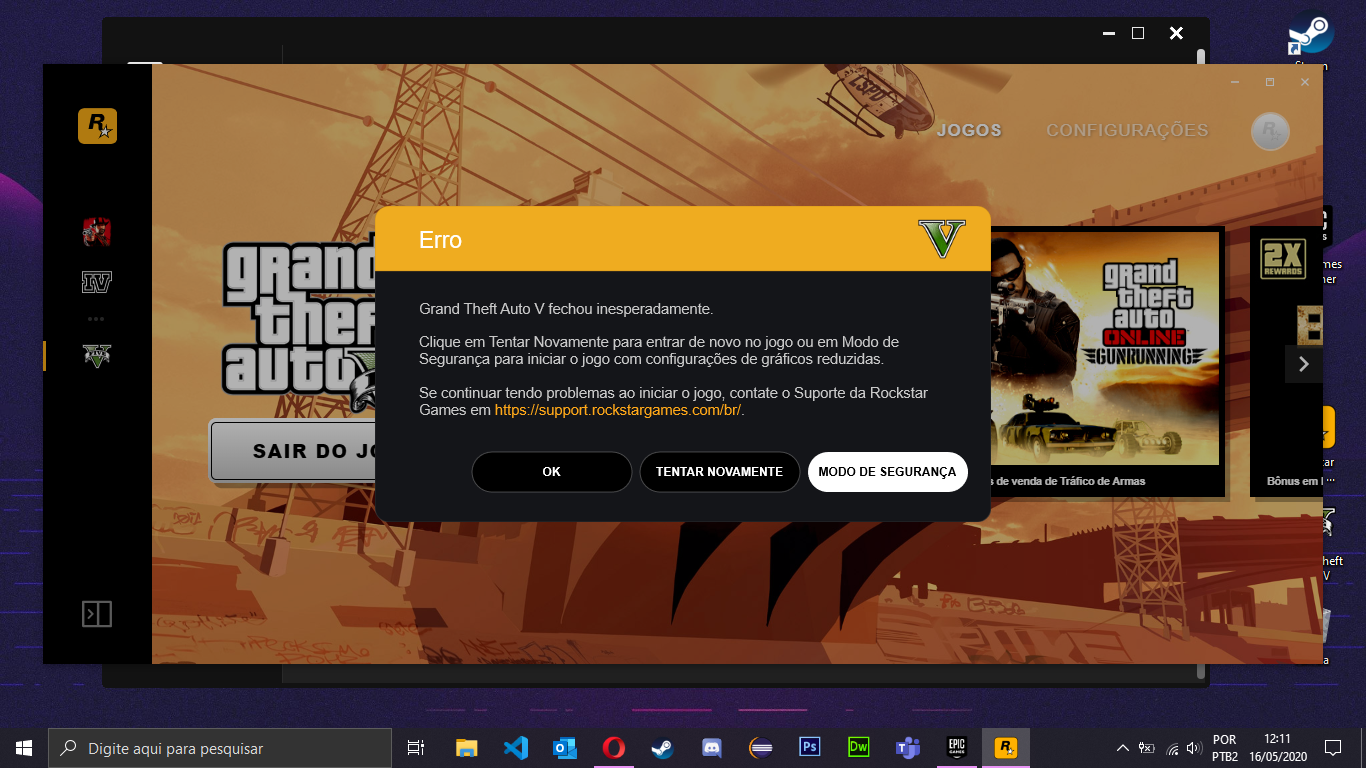Open Opera browser from the taskbar
This screenshot has width=1366, height=768.
[x=613, y=748]
